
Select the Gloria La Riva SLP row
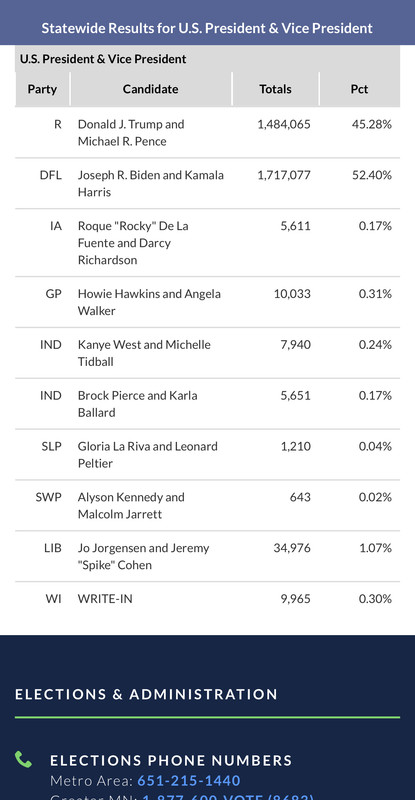click(207, 455)
